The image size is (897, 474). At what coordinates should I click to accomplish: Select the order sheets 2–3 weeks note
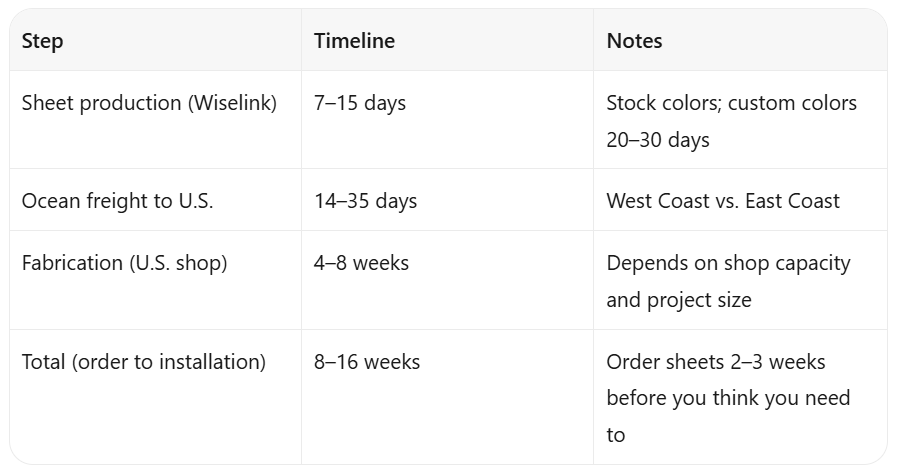tap(740, 397)
